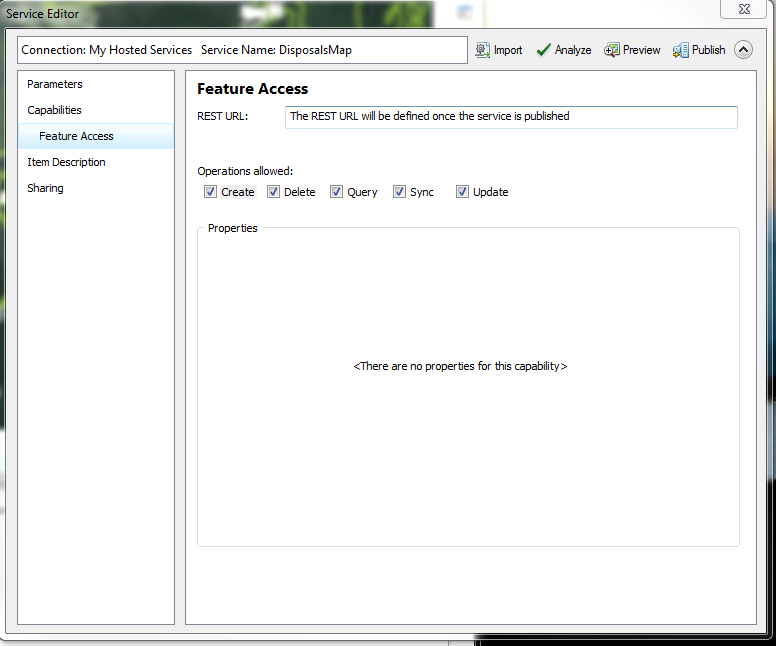The height and width of the screenshot is (646, 776).
Task: Click the Import toolbar icon
Action: [x=482, y=50]
